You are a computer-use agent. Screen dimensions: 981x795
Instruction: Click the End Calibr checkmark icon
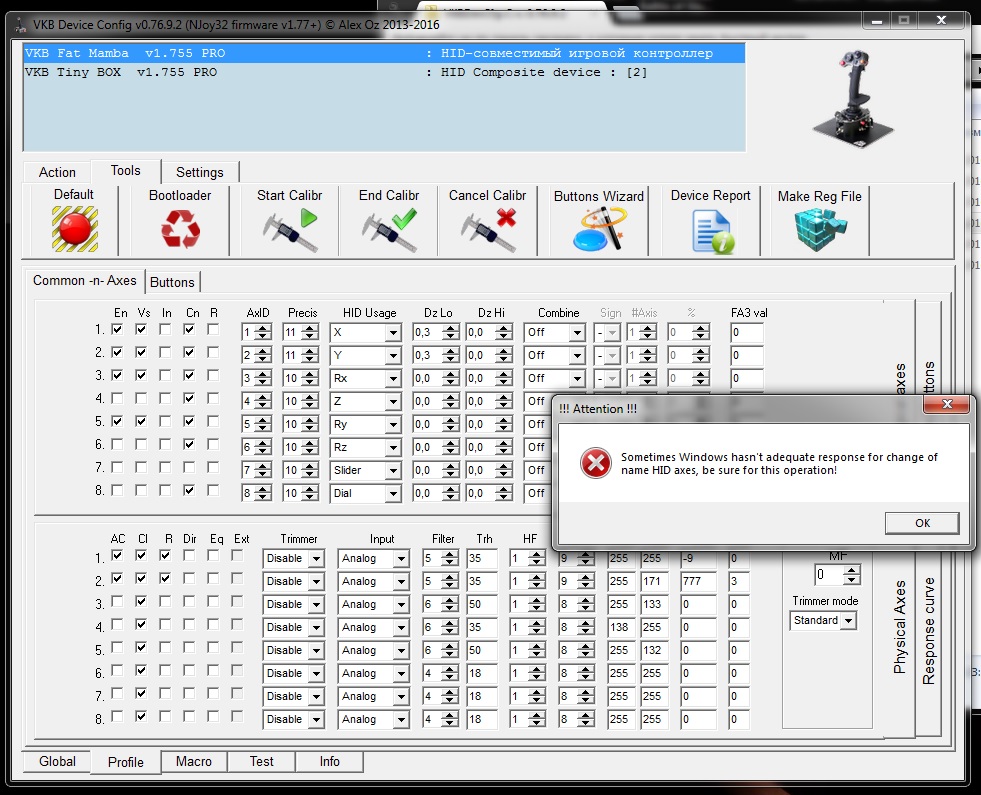389,229
